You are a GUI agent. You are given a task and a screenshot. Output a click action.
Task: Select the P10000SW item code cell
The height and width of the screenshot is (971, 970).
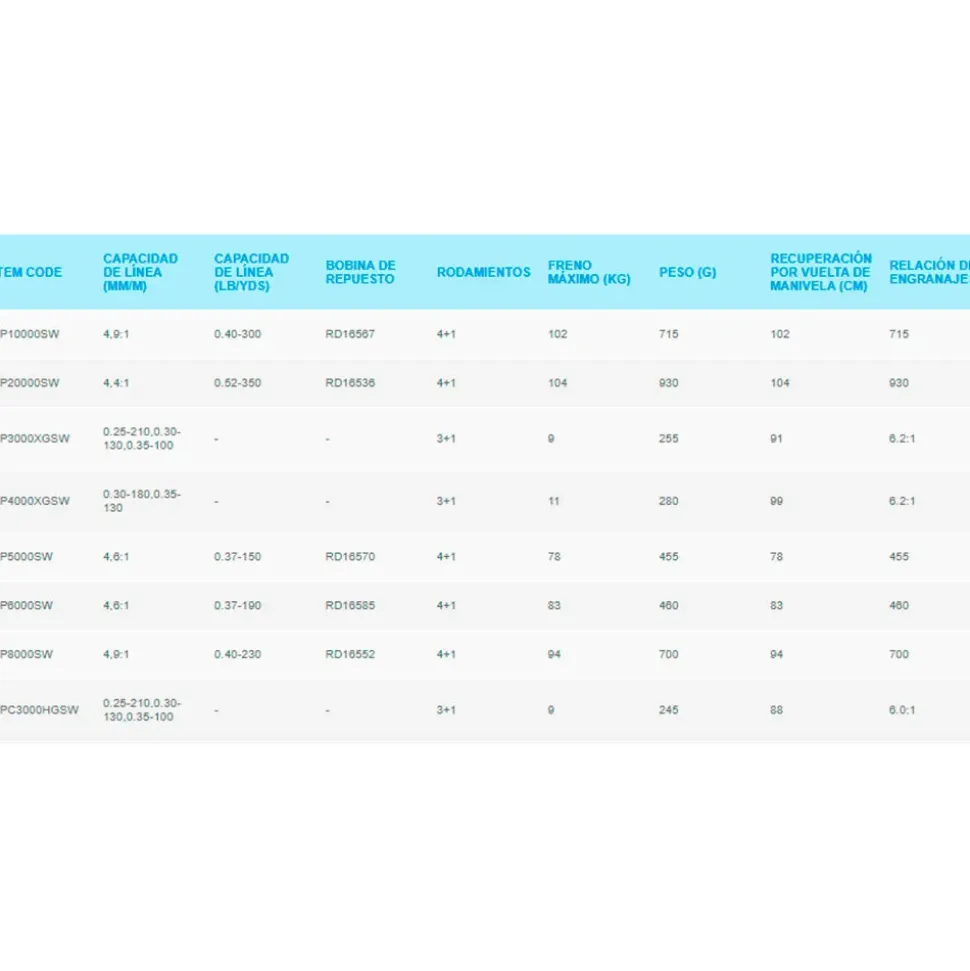pyautogui.click(x=30, y=334)
